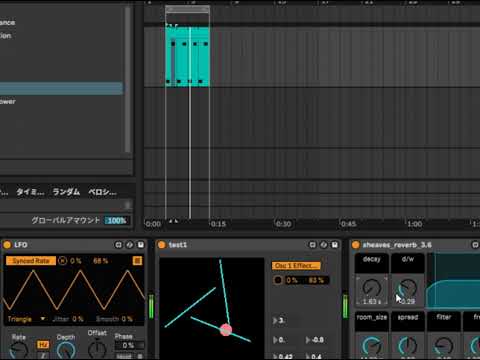Click number box showing 0.4
Image resolution: width=480 pixels, height=360 pixels.
(314, 357)
